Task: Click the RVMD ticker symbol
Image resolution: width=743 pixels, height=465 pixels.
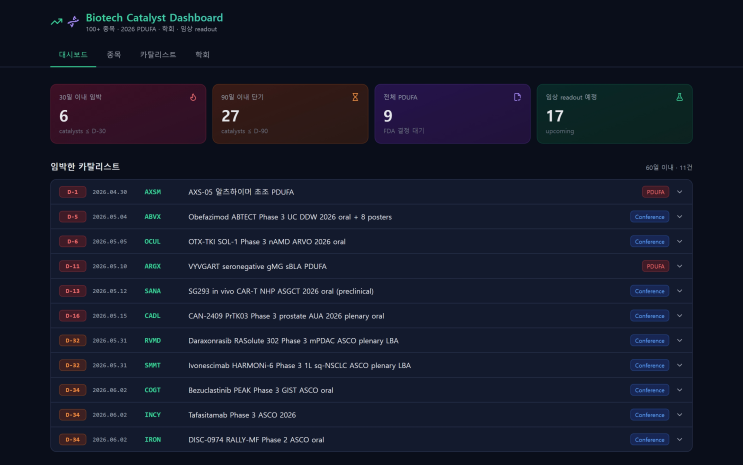Action: 153,340
